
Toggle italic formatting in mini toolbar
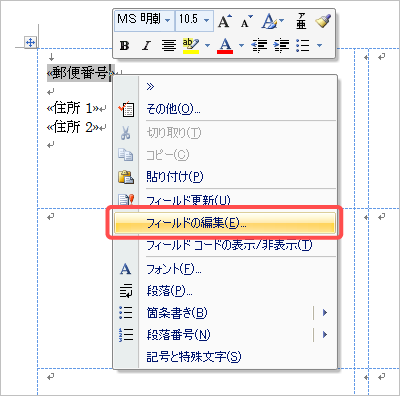pyautogui.click(x=146, y=45)
